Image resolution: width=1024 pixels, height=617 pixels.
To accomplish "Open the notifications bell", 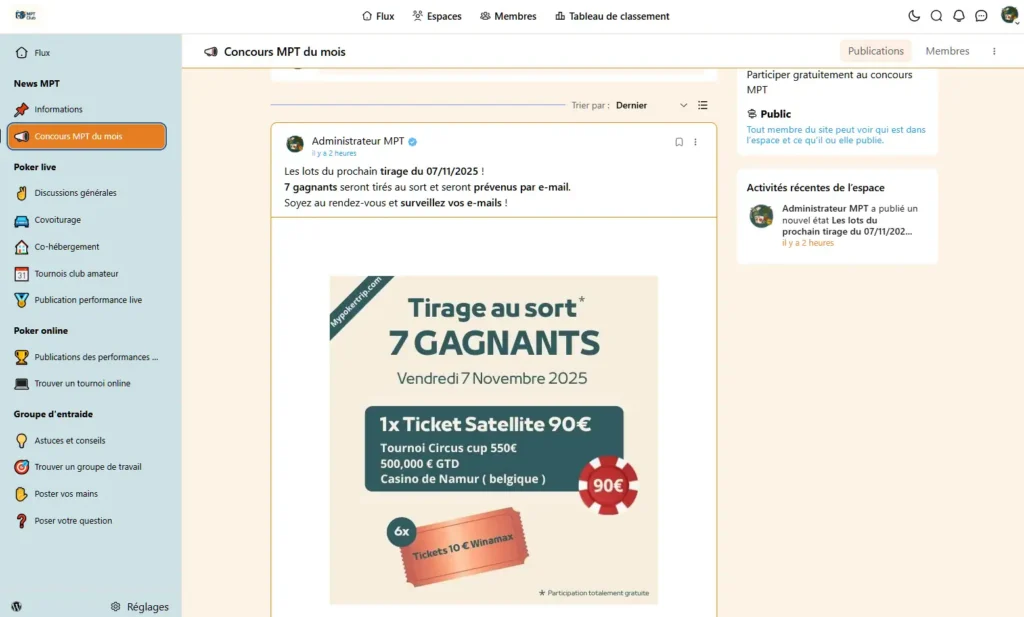I will 958,16.
